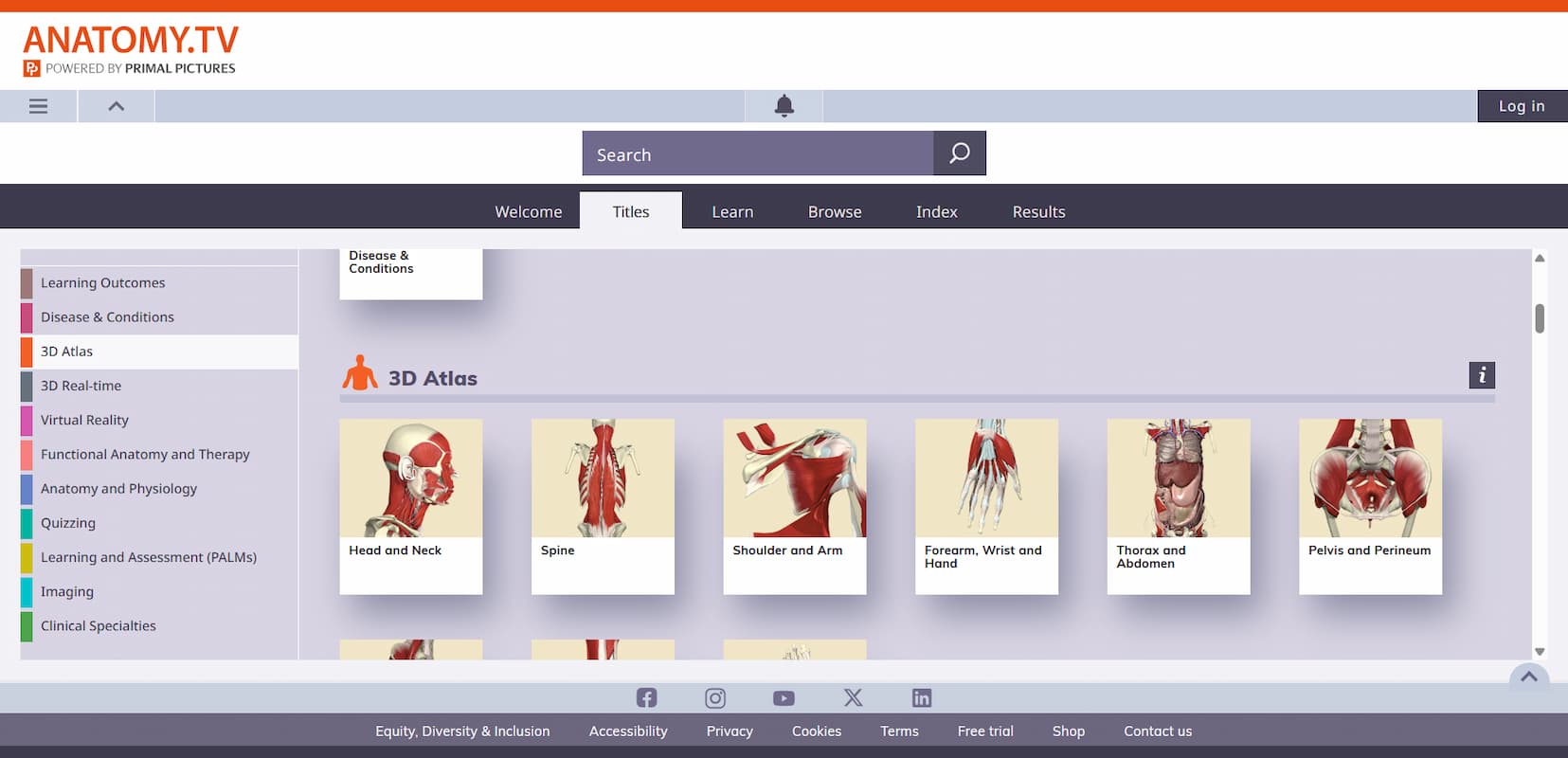The height and width of the screenshot is (758, 1568).
Task: Click the search magnifier icon
Action: pyautogui.click(x=959, y=153)
